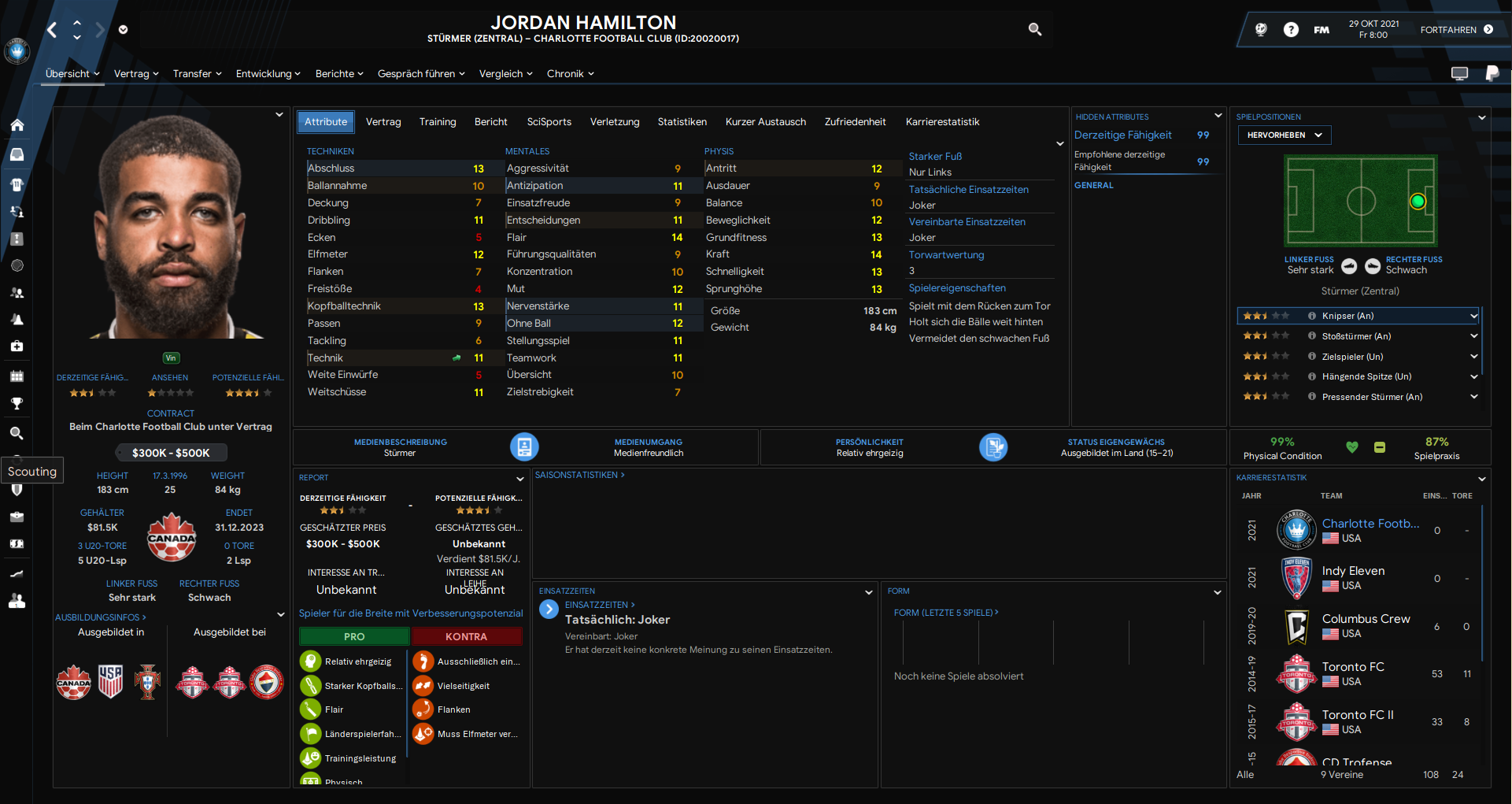Viewport: 1512px width, 804px height.
Task: Expand the Hidden Attributes panel chevron
Action: (1218, 116)
